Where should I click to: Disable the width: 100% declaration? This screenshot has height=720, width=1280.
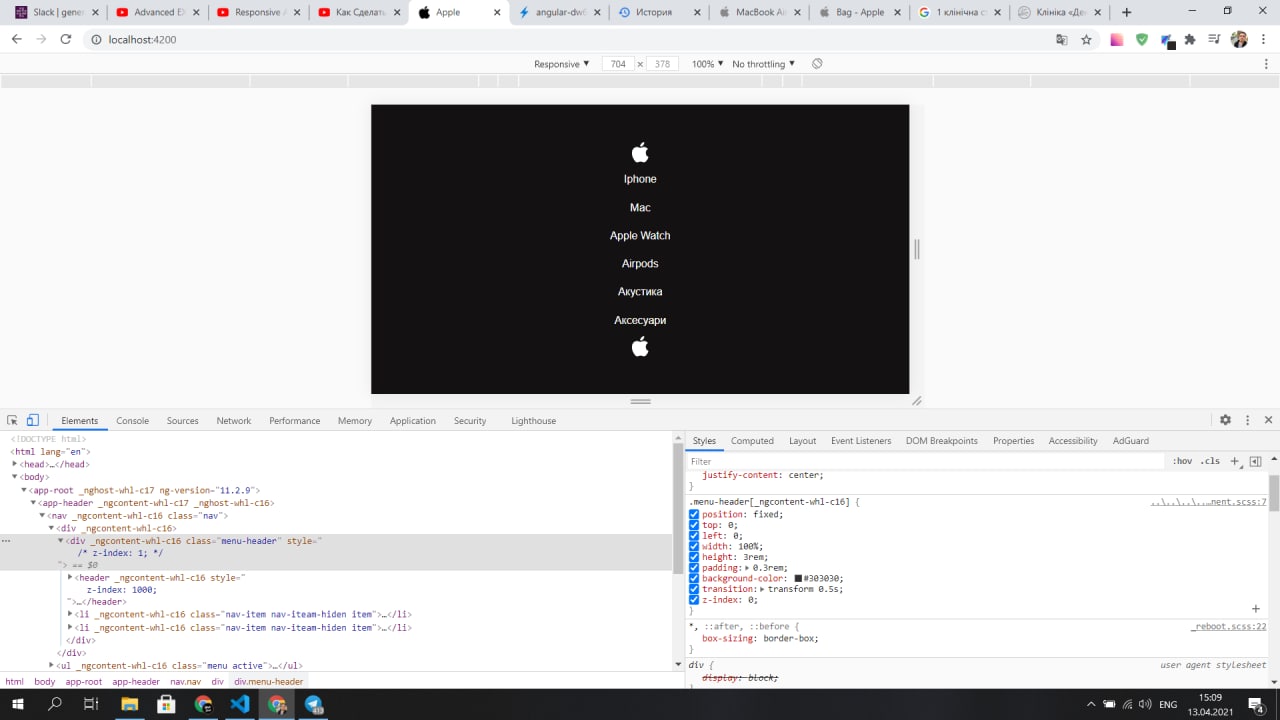coord(694,546)
